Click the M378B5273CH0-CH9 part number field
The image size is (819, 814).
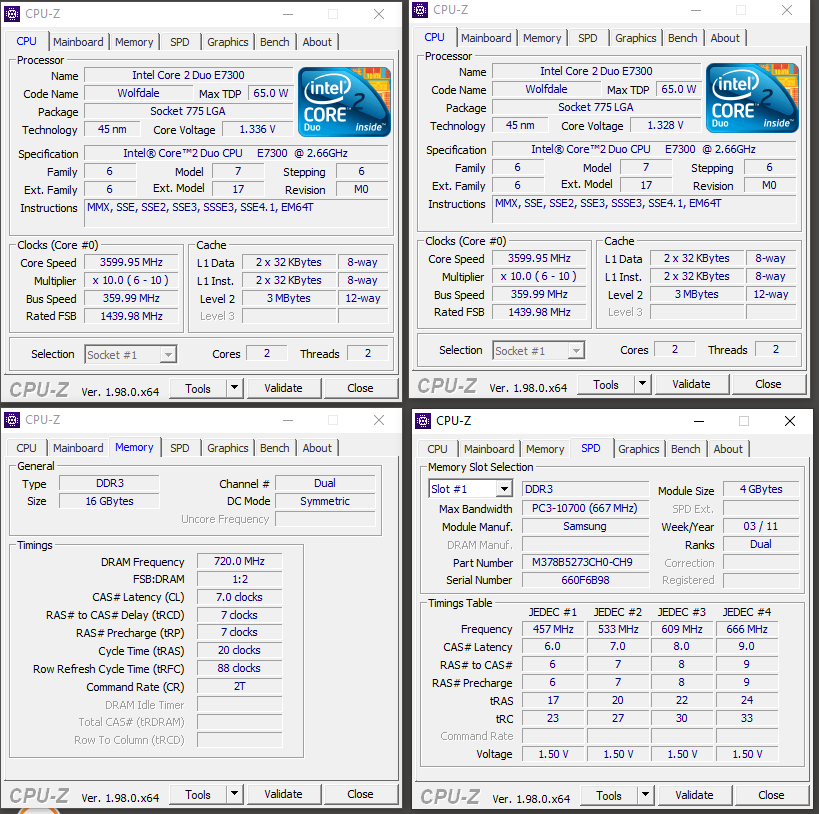[585, 562]
